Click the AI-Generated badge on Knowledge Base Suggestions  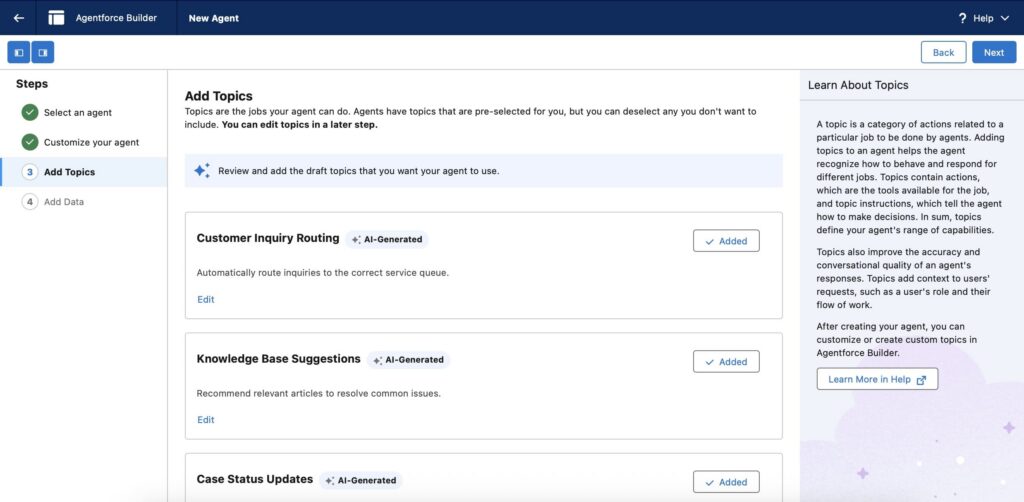pos(408,360)
